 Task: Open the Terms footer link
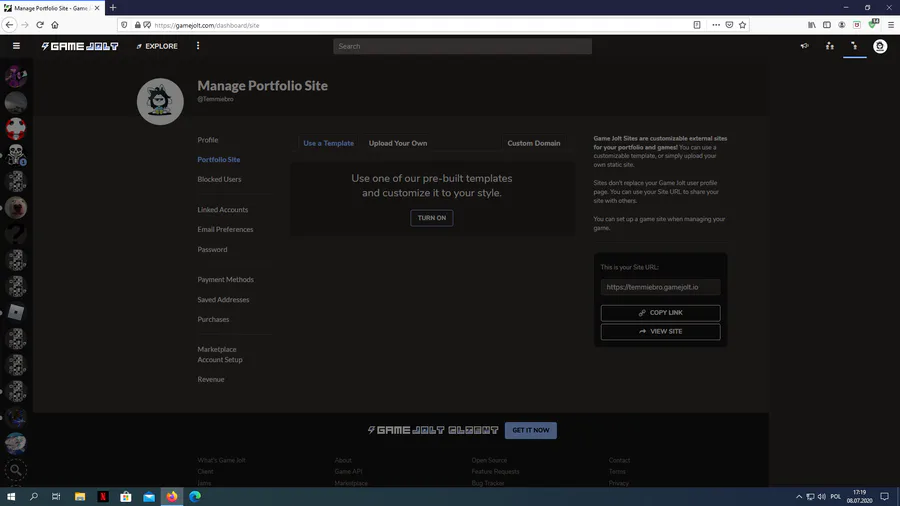pos(617,472)
